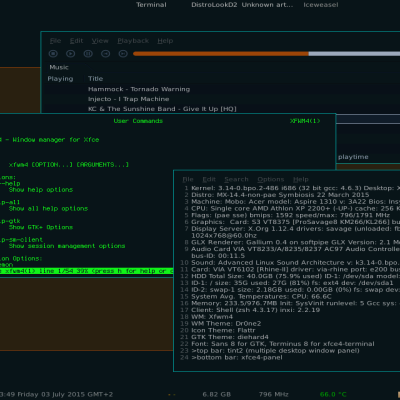Viewport: 400px width, 400px height.
Task: Open the music player Help menu
Action: (x=165, y=41)
